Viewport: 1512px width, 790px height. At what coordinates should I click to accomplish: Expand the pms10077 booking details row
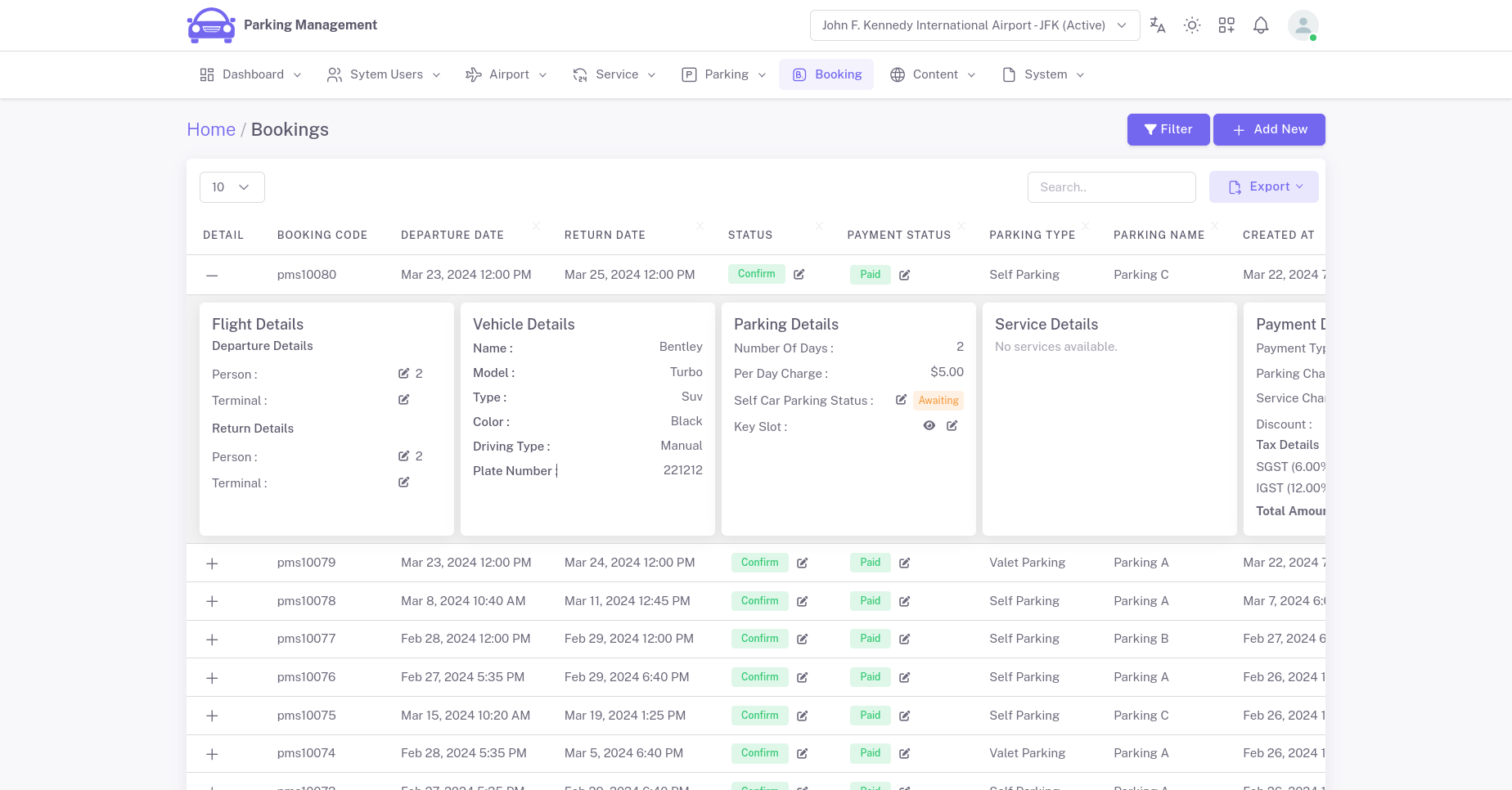[212, 639]
